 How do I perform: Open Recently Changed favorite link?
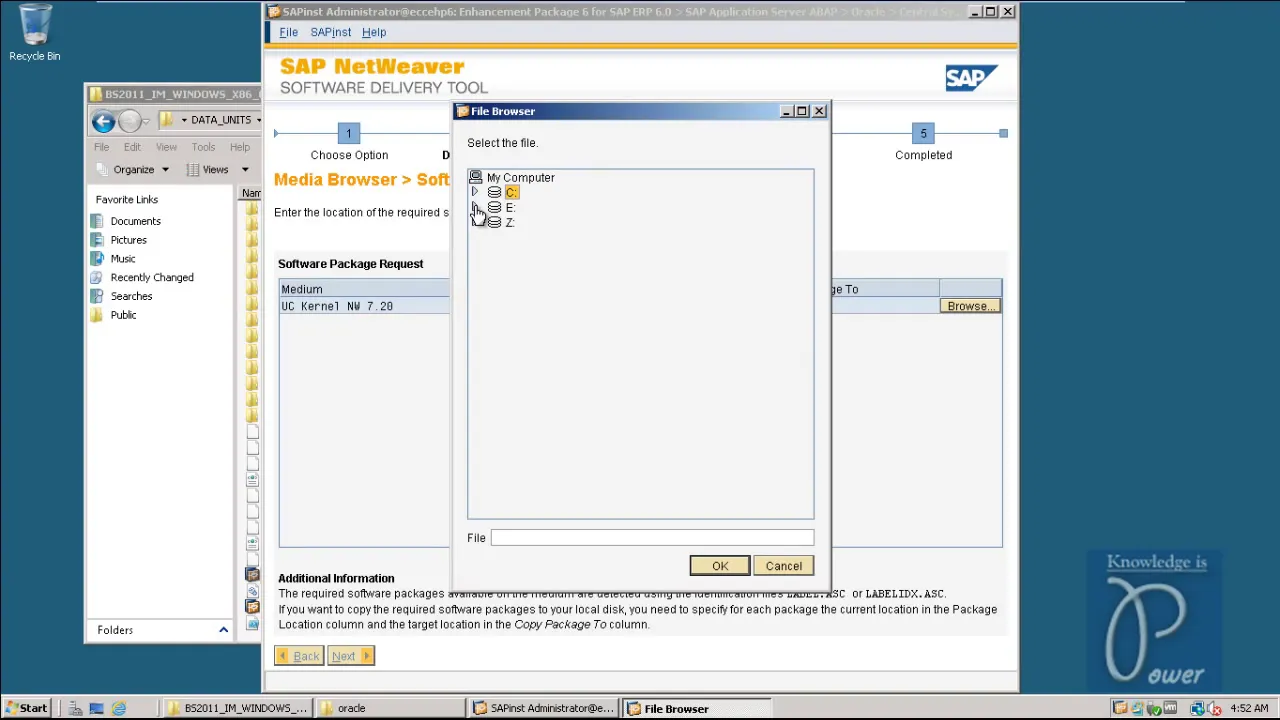(152, 278)
